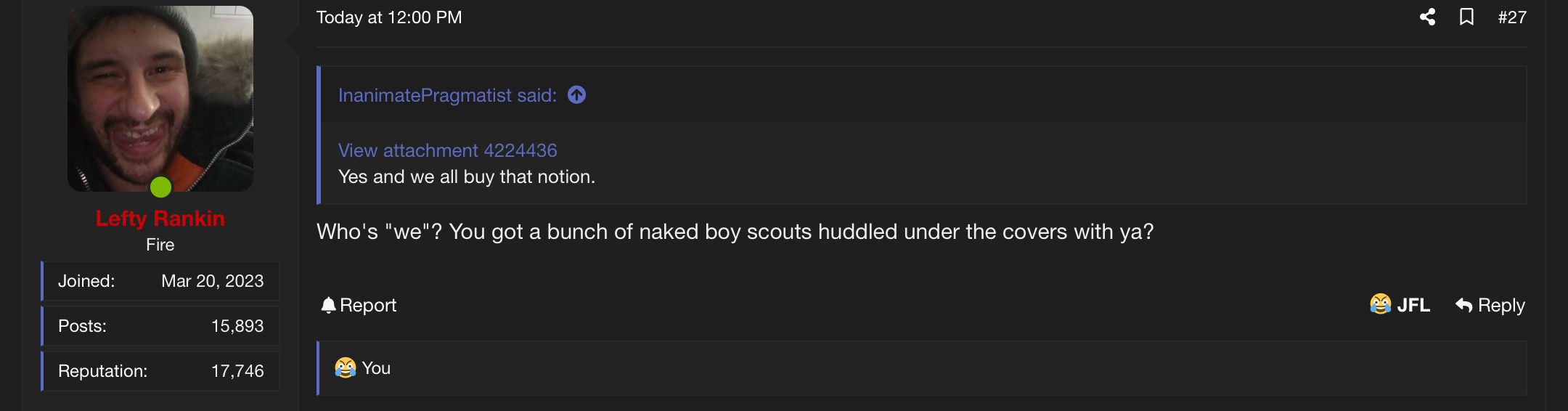Click the share post icon

(x=1427, y=17)
